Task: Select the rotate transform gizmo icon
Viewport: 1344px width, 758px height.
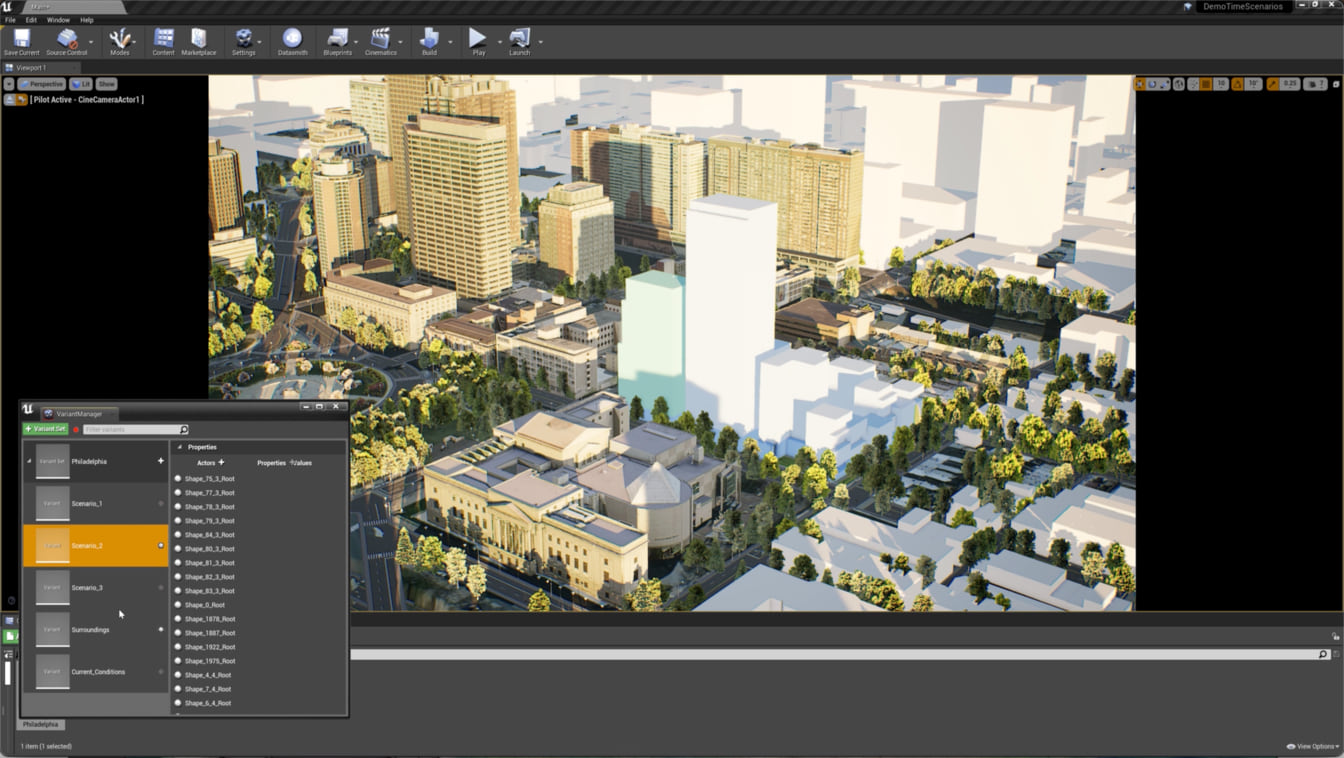Action: [1153, 84]
